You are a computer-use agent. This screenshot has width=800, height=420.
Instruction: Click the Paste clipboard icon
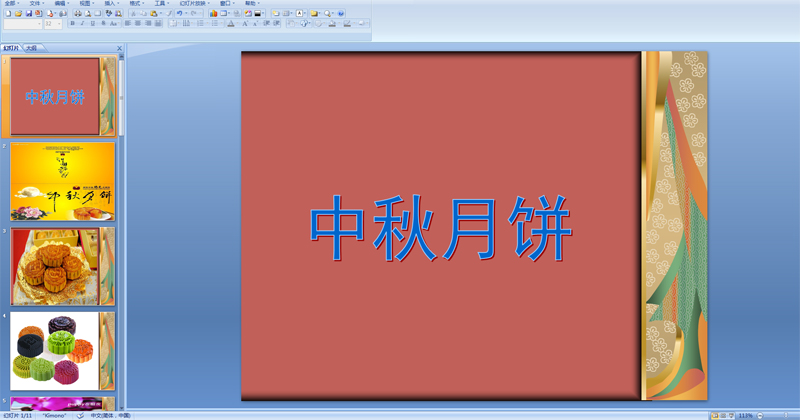pos(154,13)
